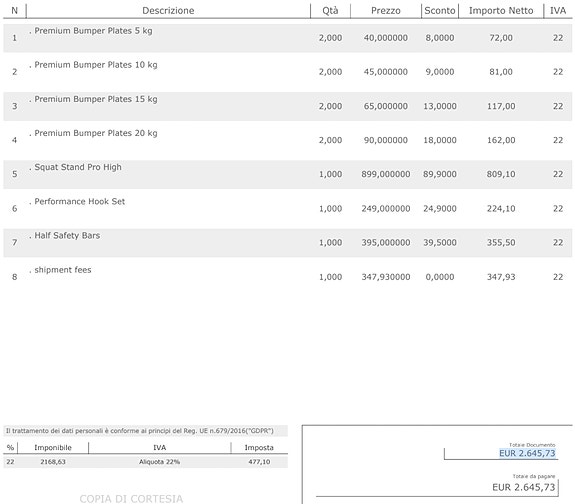
Task: Click price 395,000000 for Half Safety Bars
Action: [385, 242]
